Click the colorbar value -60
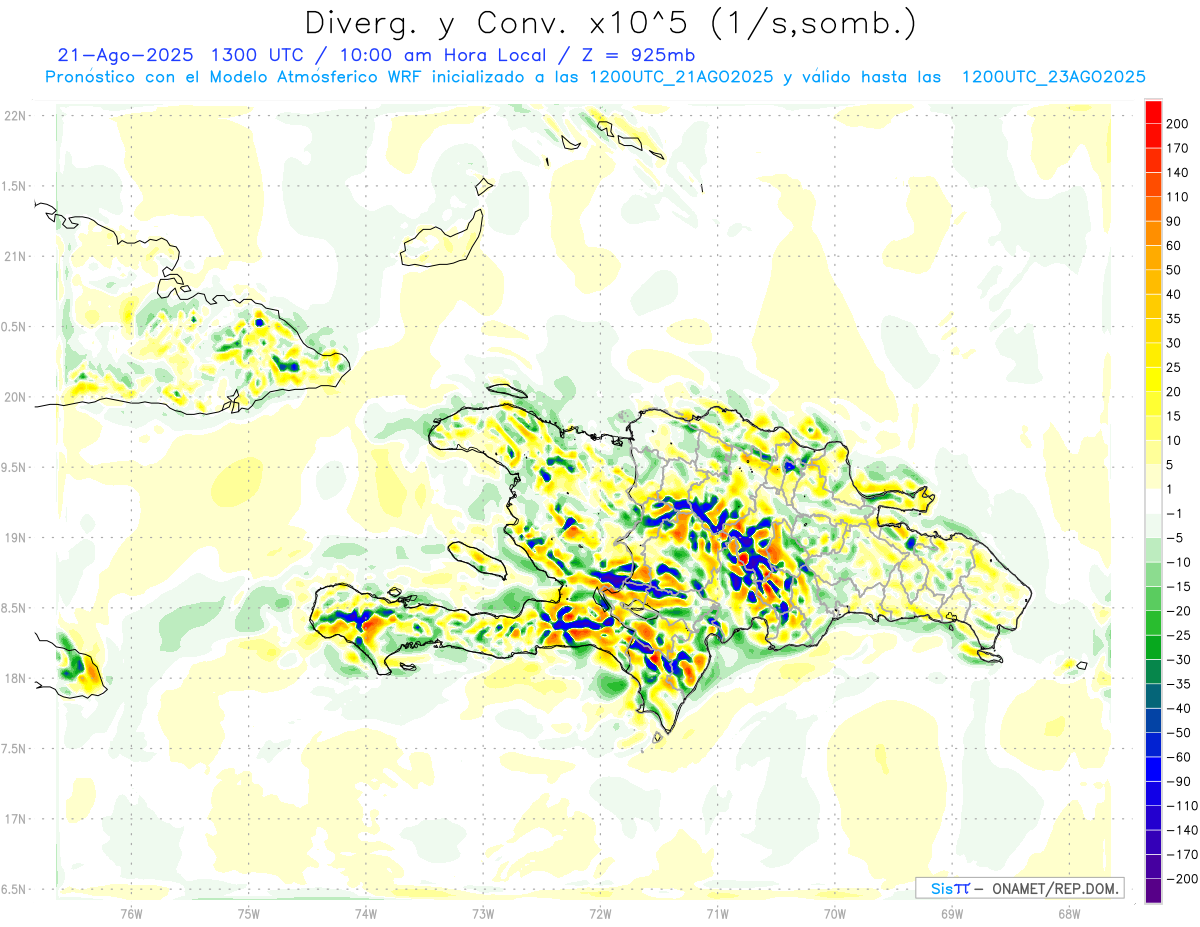Screen dimensions: 1200x927 (x=1178, y=757)
